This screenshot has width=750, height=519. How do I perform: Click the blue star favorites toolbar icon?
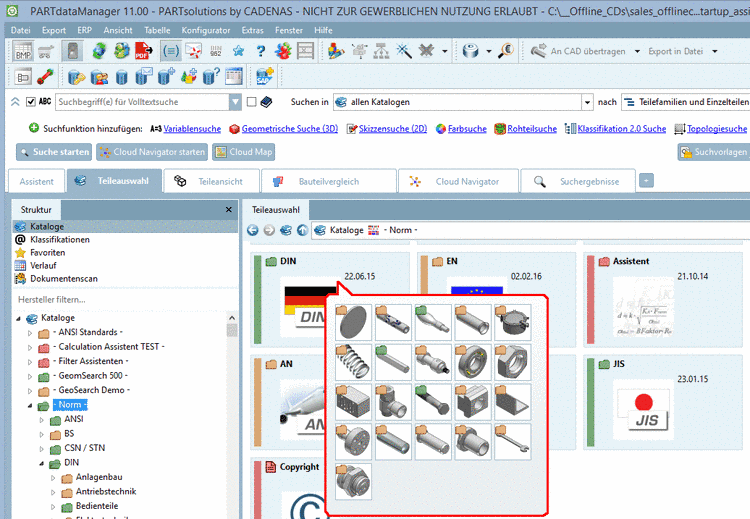(239, 51)
